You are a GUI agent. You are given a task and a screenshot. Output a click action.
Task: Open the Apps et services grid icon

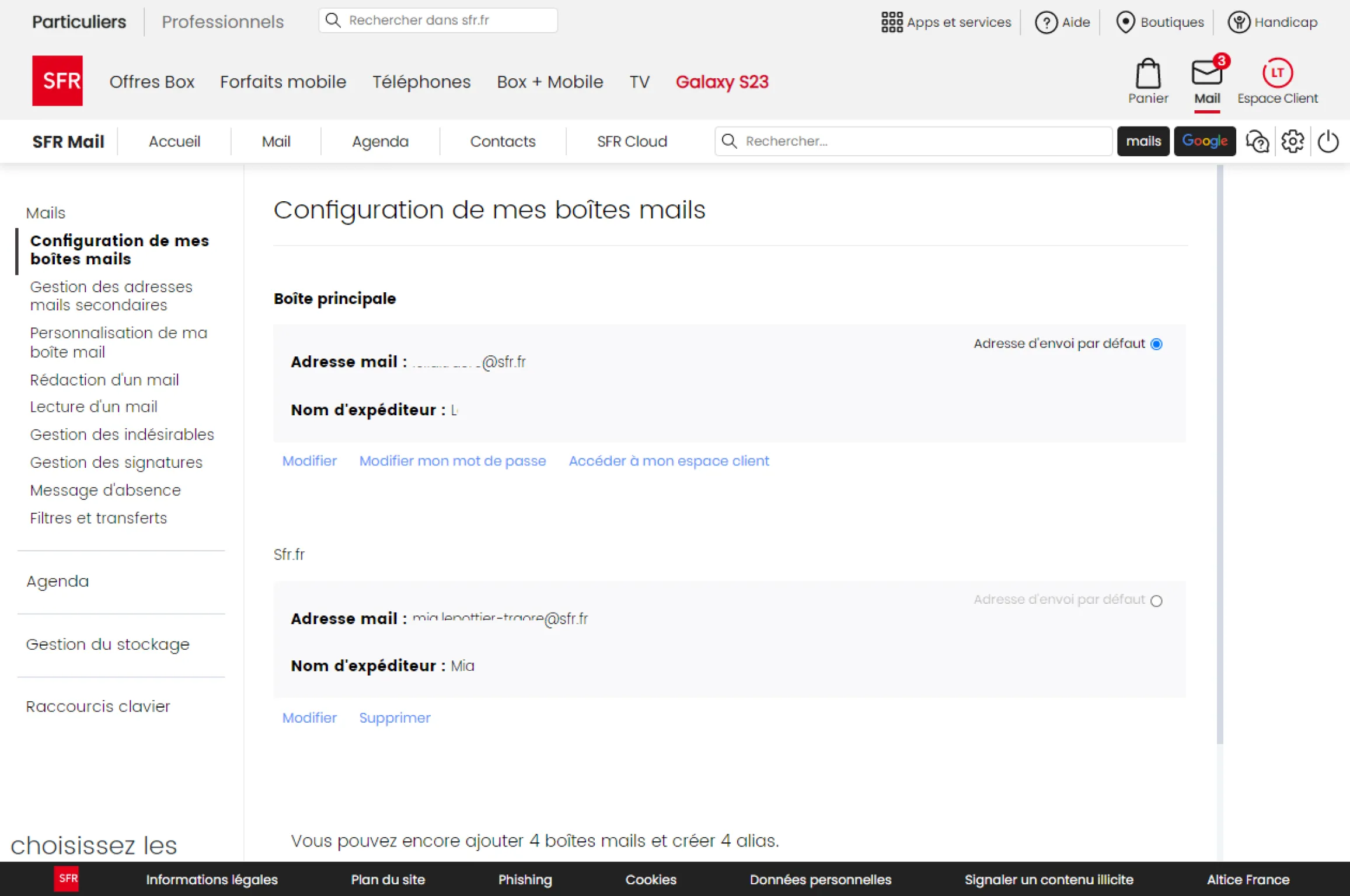[892, 22]
